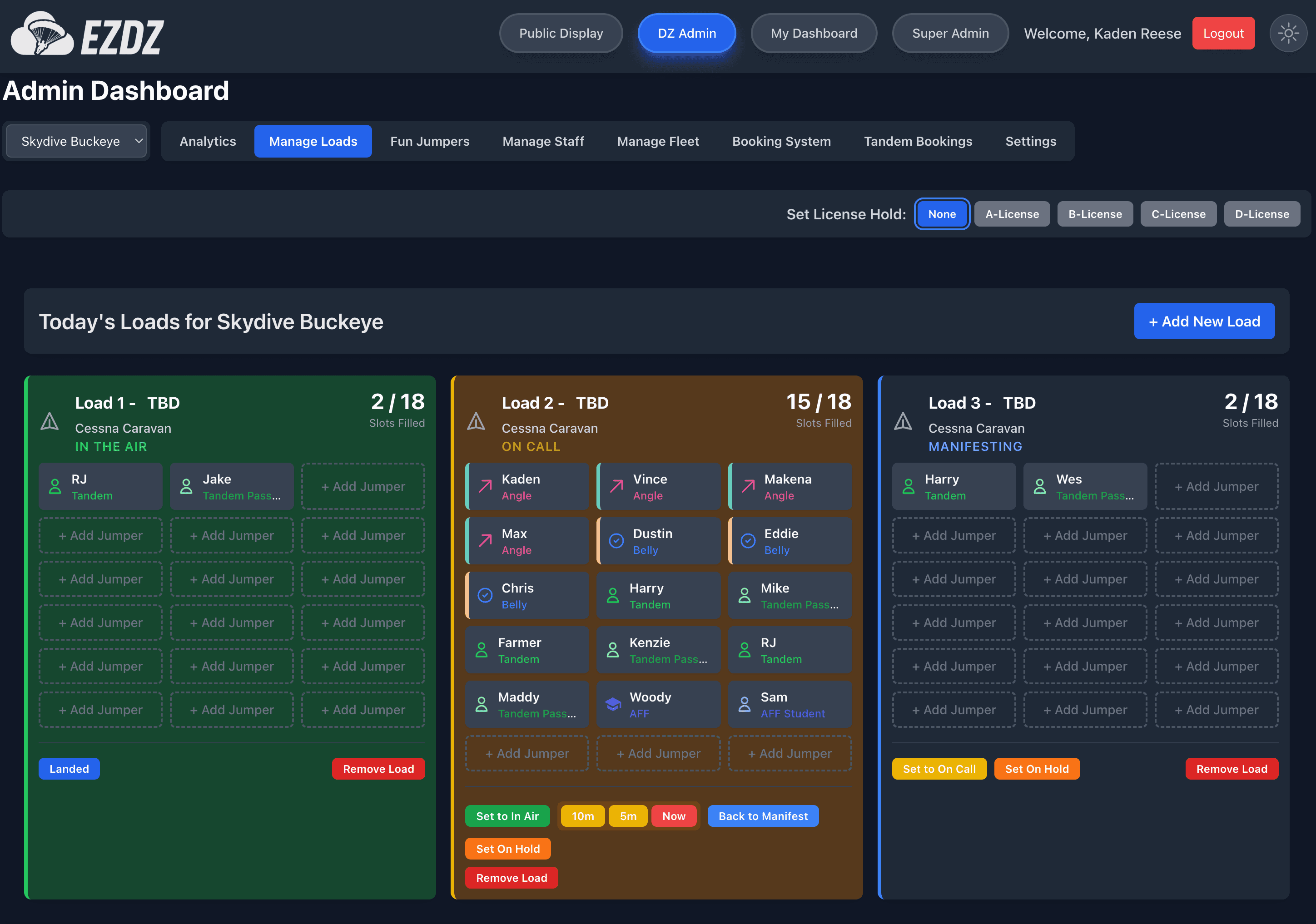Click the angle arrow icon on Makena's card
The height and width of the screenshot is (924, 1316).
point(748,486)
